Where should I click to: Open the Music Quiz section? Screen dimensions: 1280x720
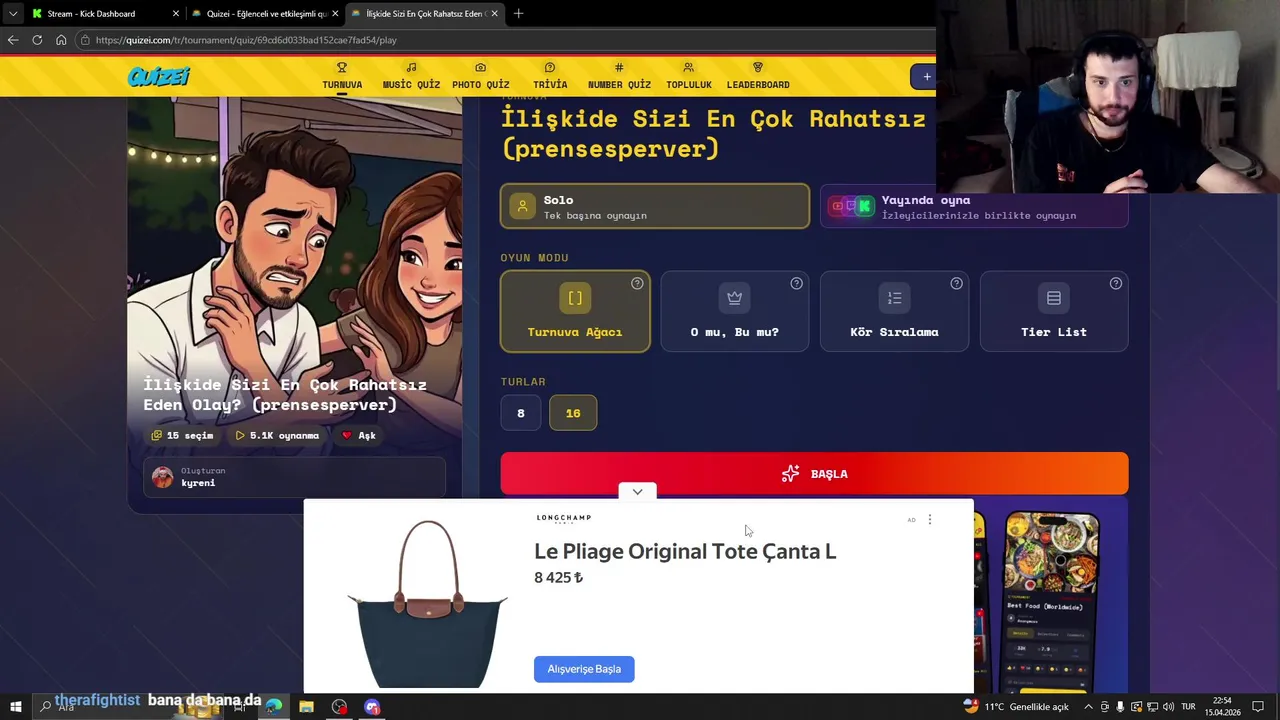(411, 76)
